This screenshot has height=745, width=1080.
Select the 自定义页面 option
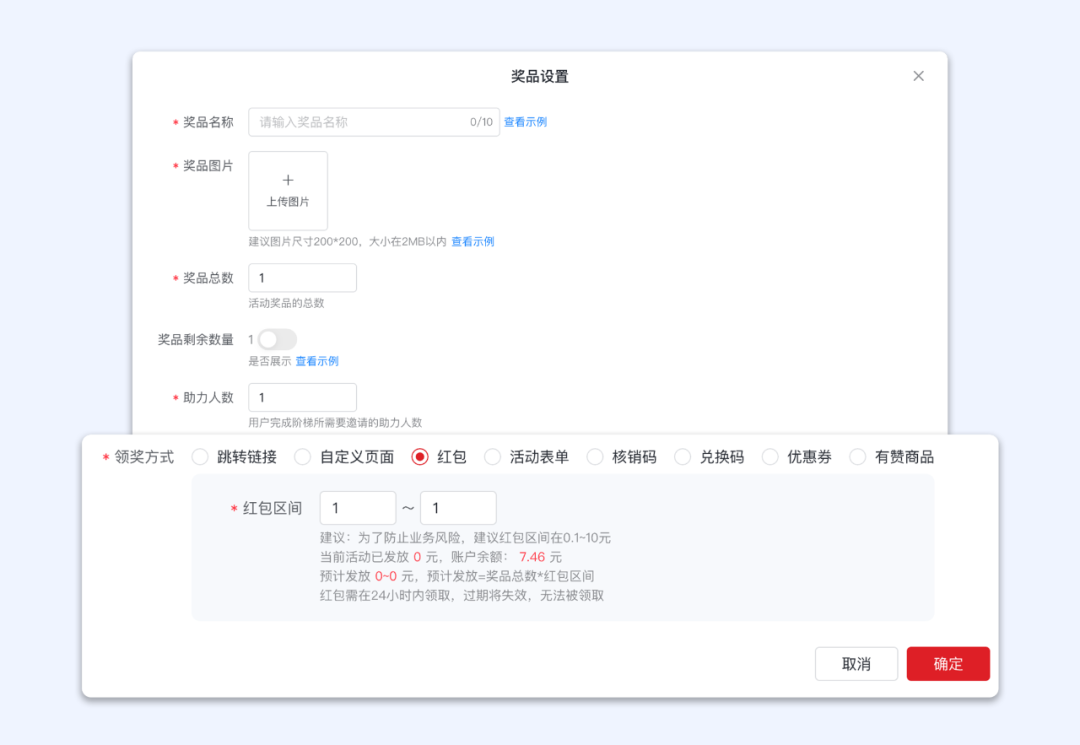302,456
